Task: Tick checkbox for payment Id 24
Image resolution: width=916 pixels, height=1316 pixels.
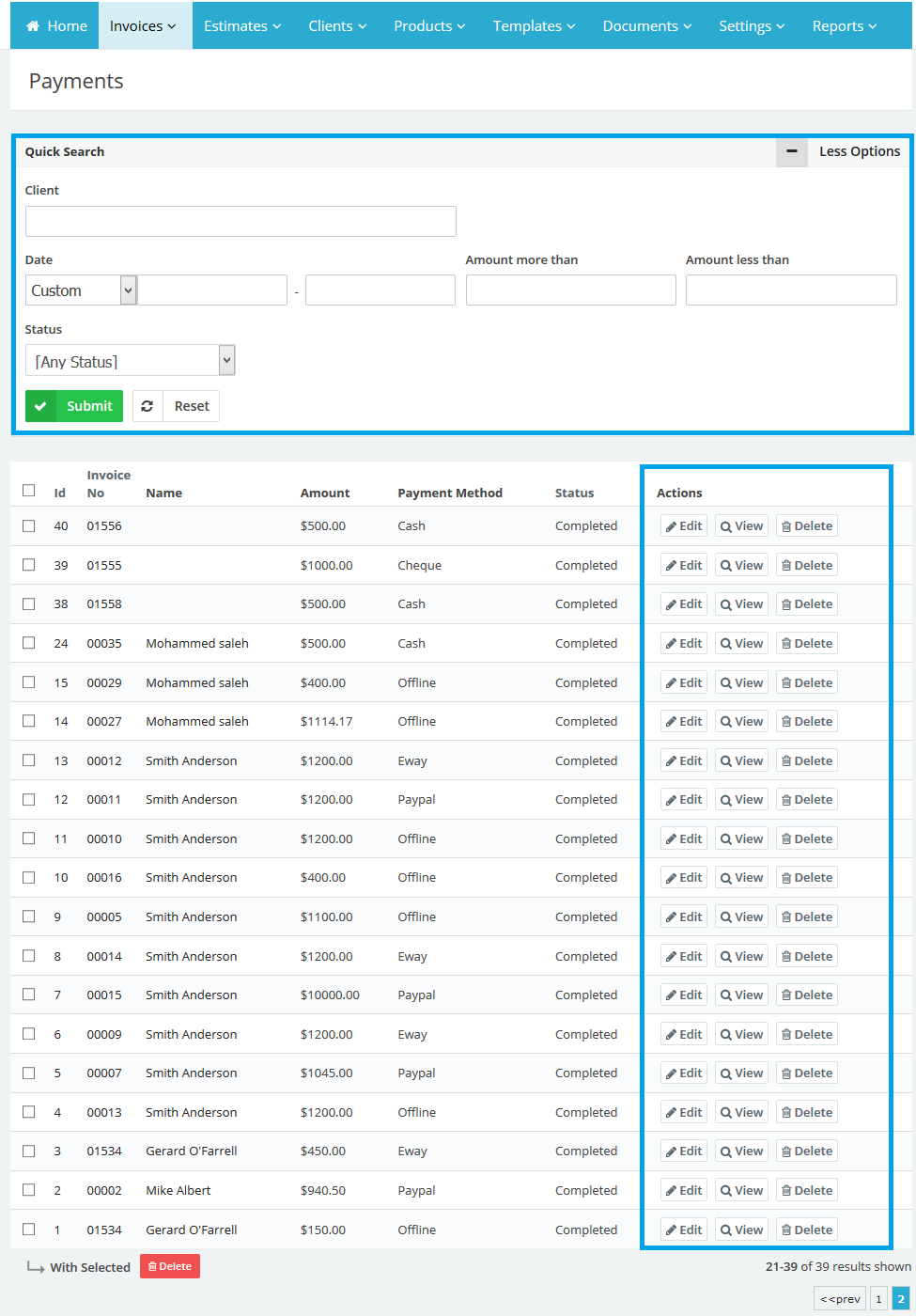Action: (29, 643)
